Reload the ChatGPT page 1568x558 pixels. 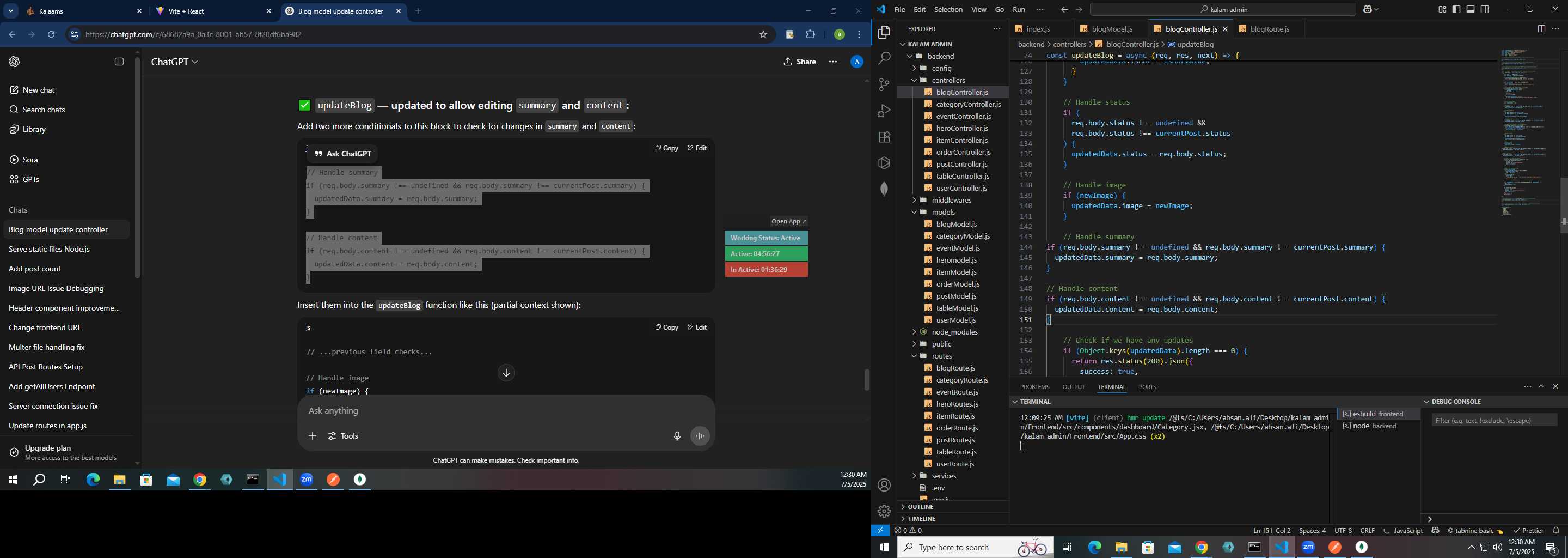[51, 35]
